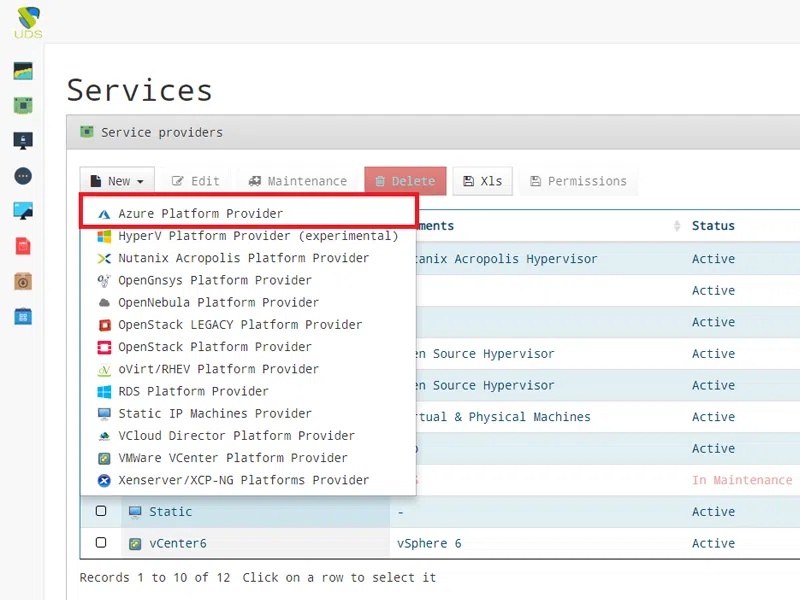Click the Nutanix X logo icon

point(104,258)
